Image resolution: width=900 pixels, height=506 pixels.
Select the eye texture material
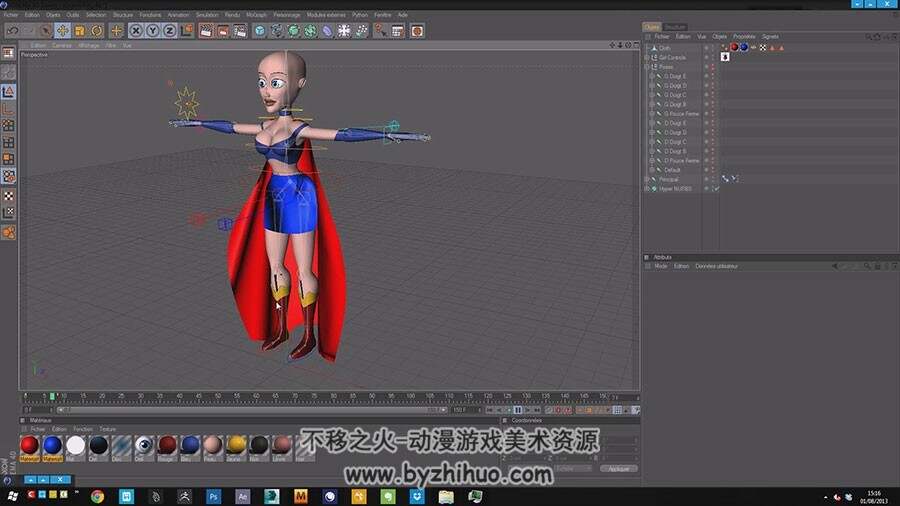144,446
